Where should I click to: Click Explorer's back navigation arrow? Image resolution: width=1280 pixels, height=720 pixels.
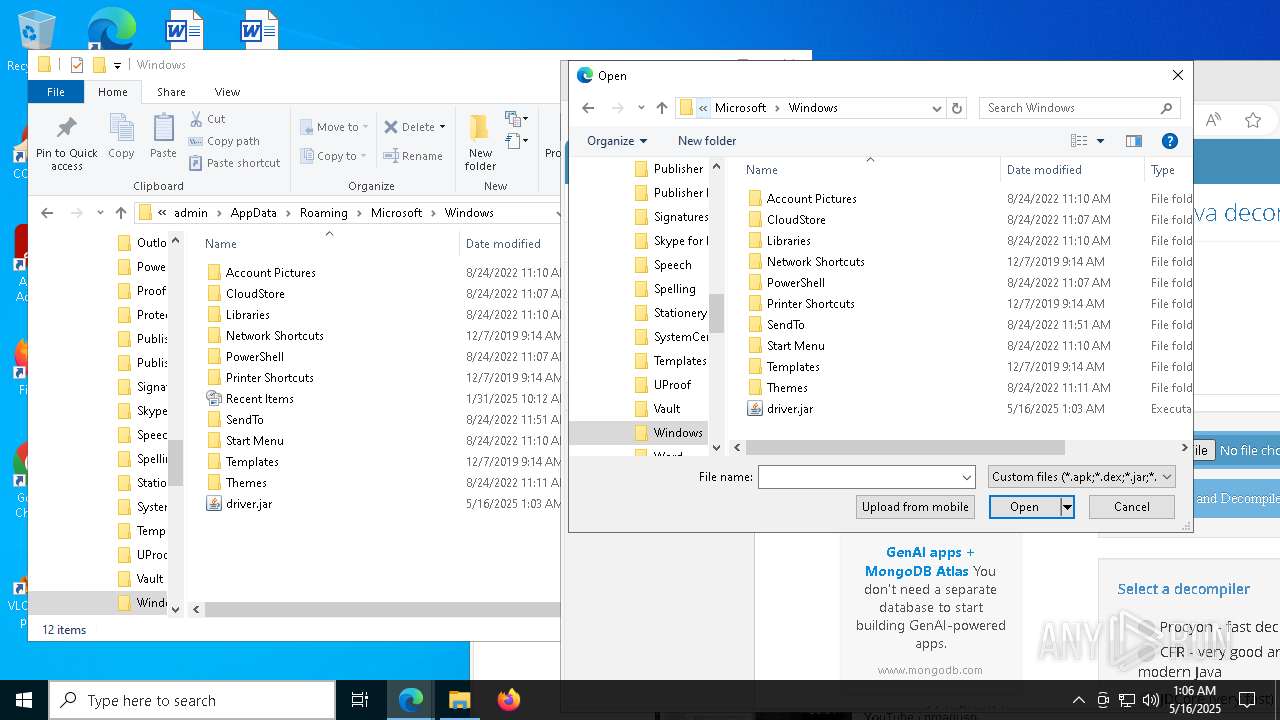[x=47, y=212]
